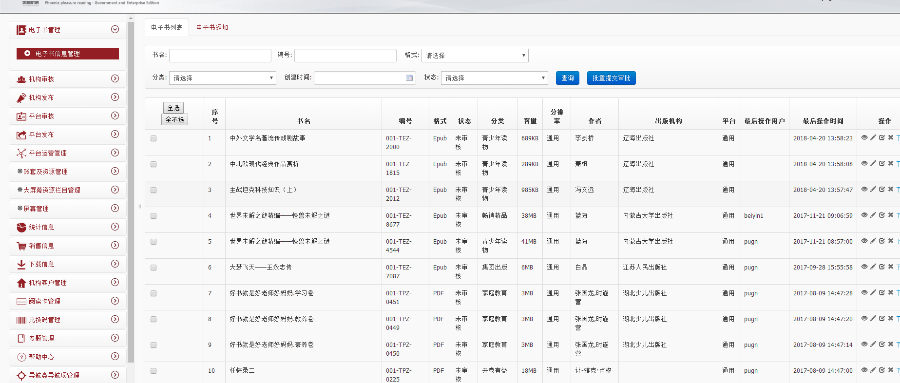Expand the 机构客户管理 section chevron
This screenshot has width=900, height=383.
[114, 283]
